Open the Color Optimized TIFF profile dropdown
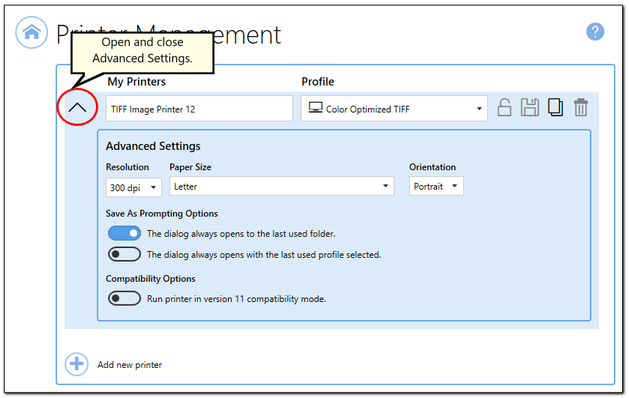The height and width of the screenshot is (398, 629). tap(394, 108)
